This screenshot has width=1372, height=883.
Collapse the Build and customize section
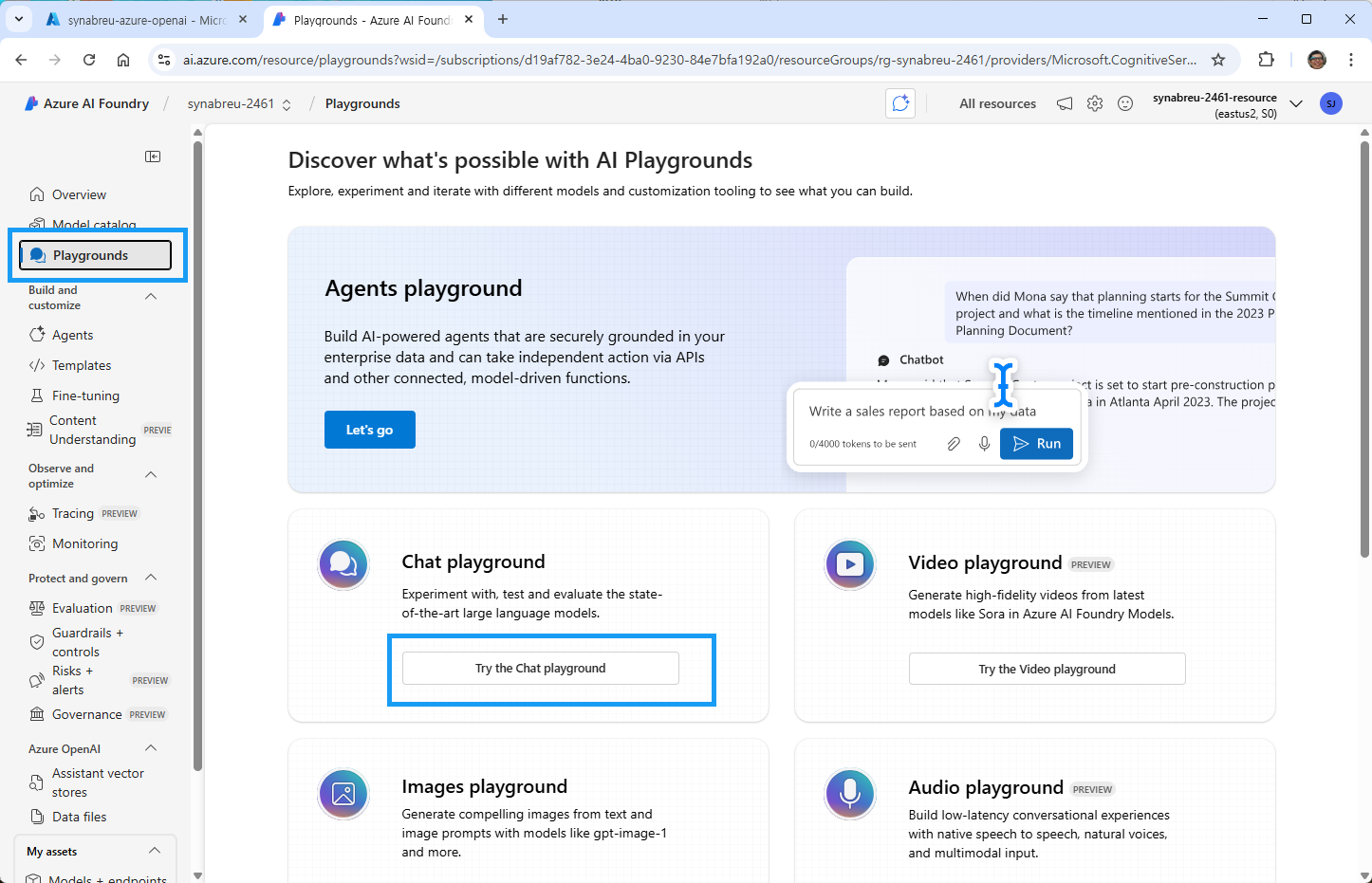click(x=151, y=297)
